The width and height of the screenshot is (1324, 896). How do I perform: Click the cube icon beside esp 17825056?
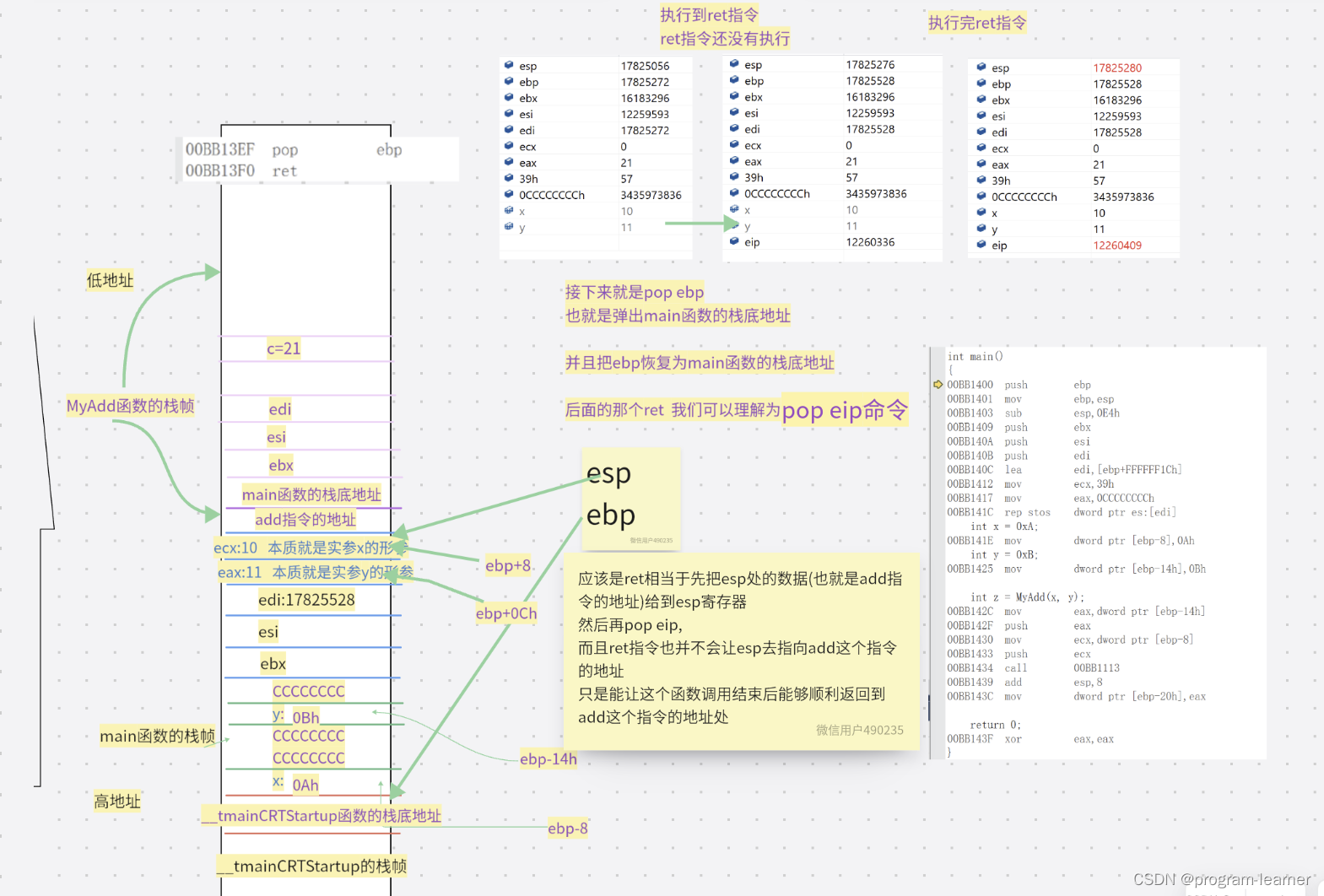509,65
